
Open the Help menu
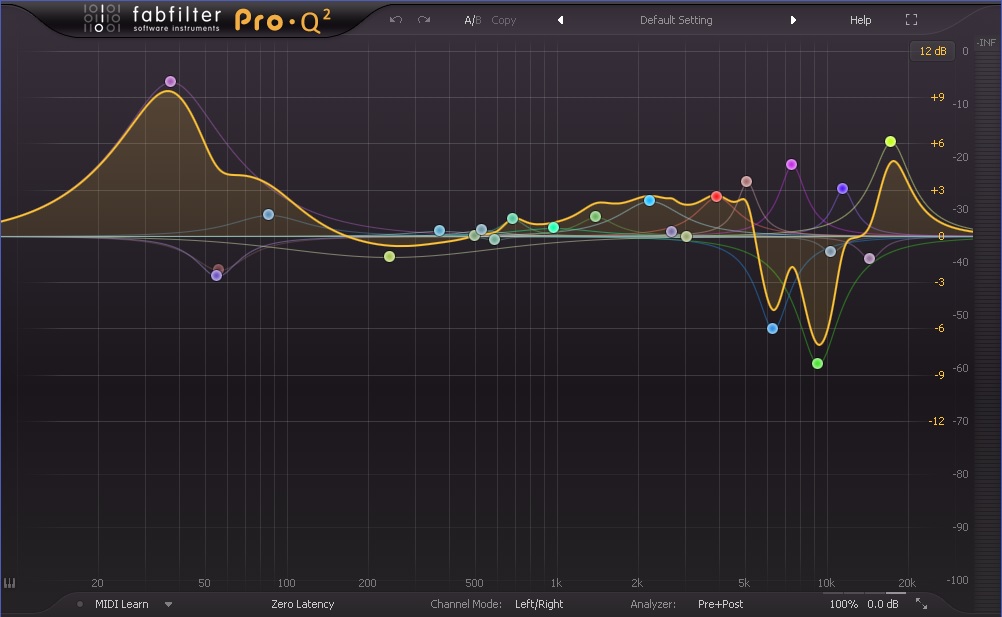(860, 20)
